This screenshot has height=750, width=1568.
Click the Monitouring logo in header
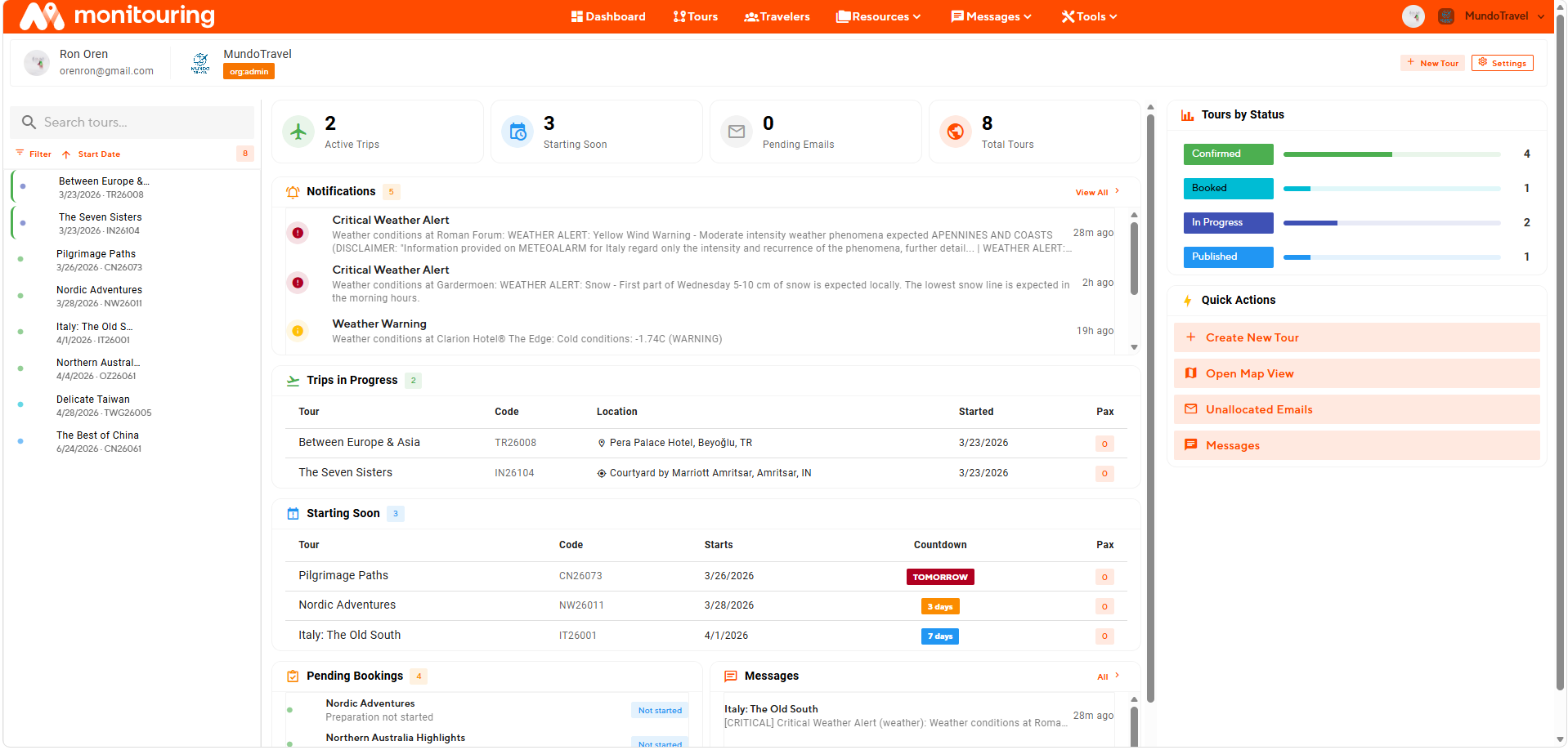pyautogui.click(x=117, y=16)
